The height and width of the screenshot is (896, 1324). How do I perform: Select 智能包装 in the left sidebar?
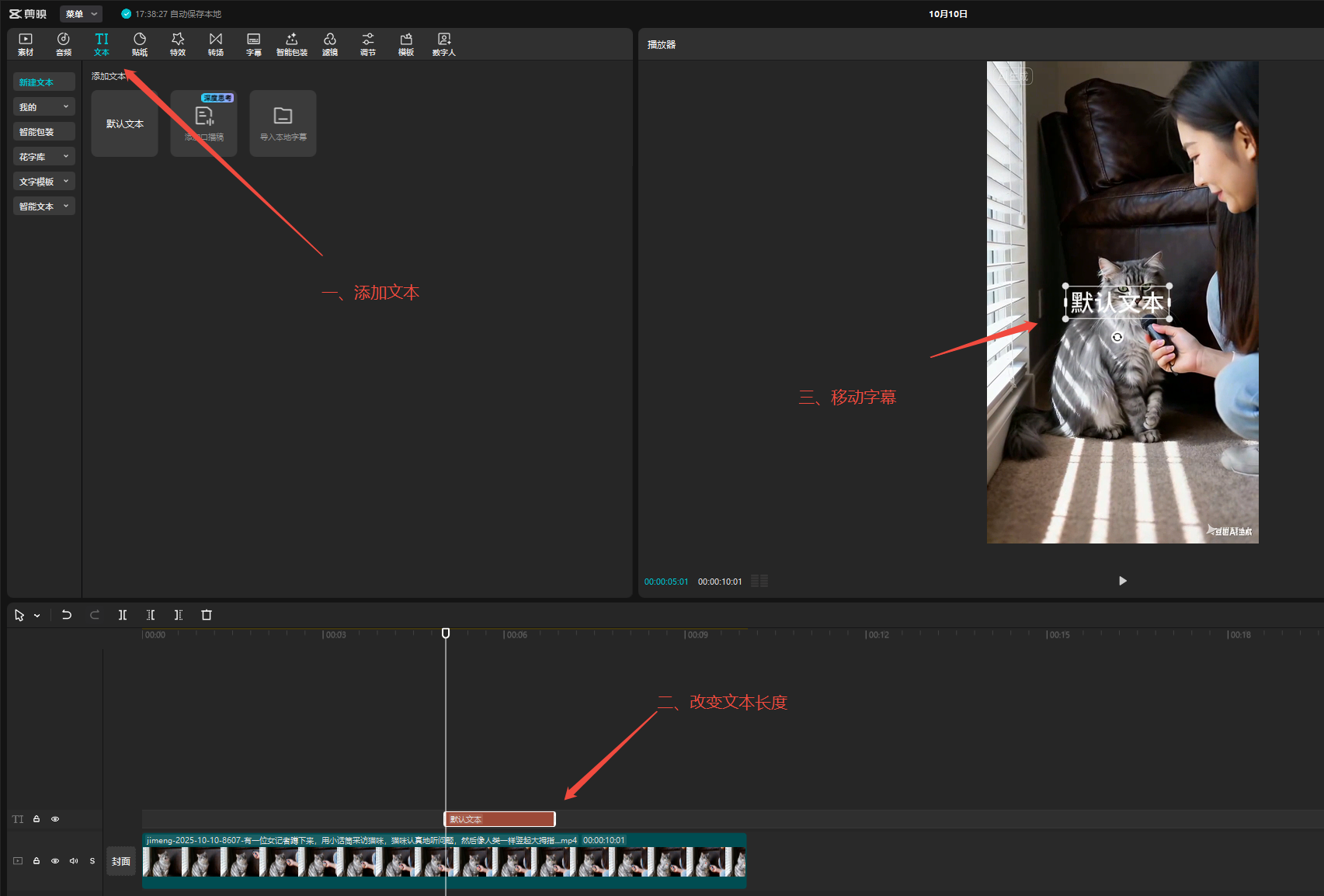point(44,132)
